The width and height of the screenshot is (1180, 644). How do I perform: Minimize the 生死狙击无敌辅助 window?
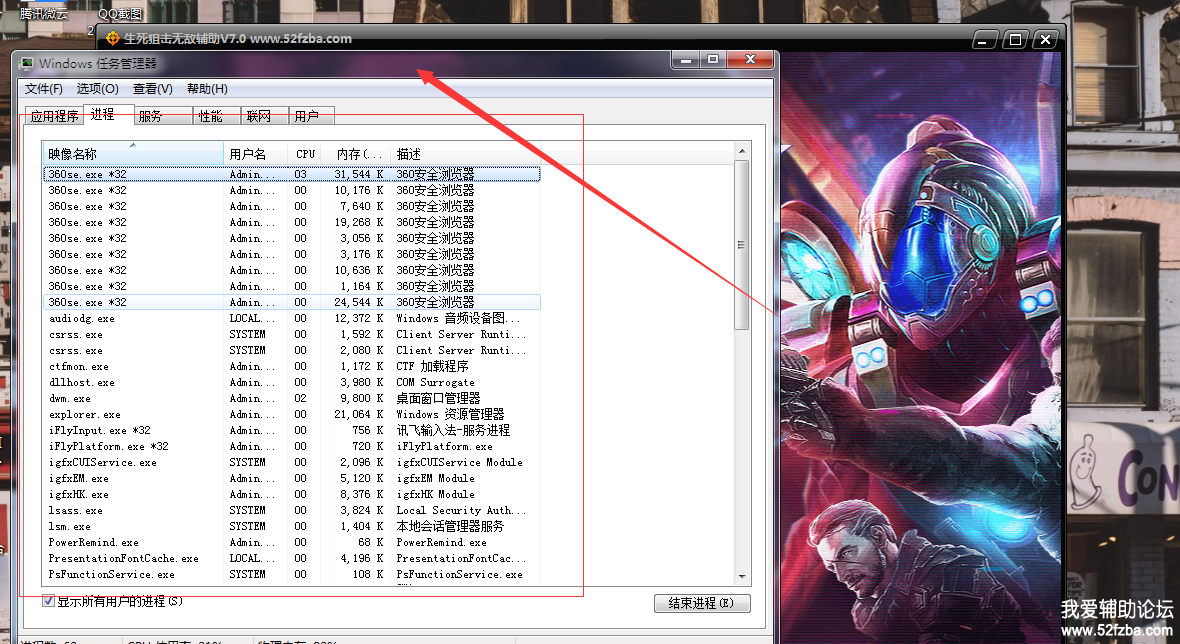tap(984, 40)
